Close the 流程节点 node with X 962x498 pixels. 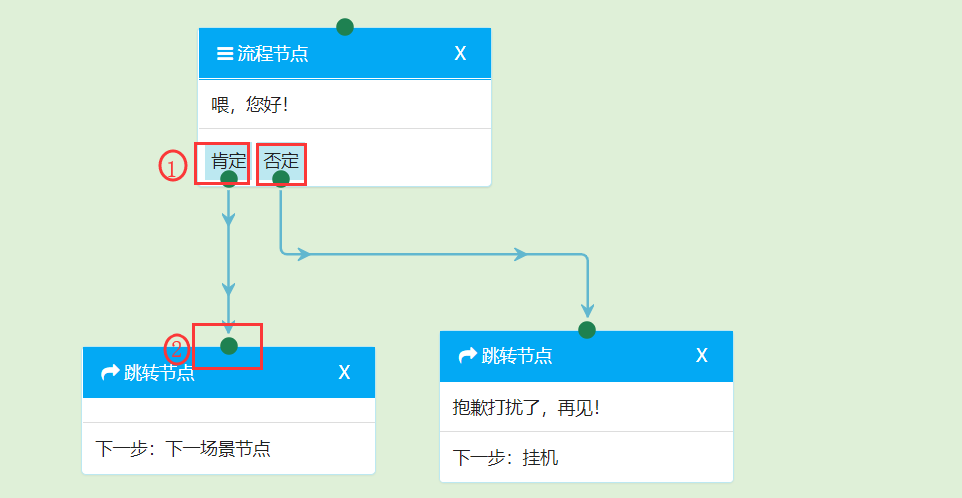pyautogui.click(x=460, y=54)
